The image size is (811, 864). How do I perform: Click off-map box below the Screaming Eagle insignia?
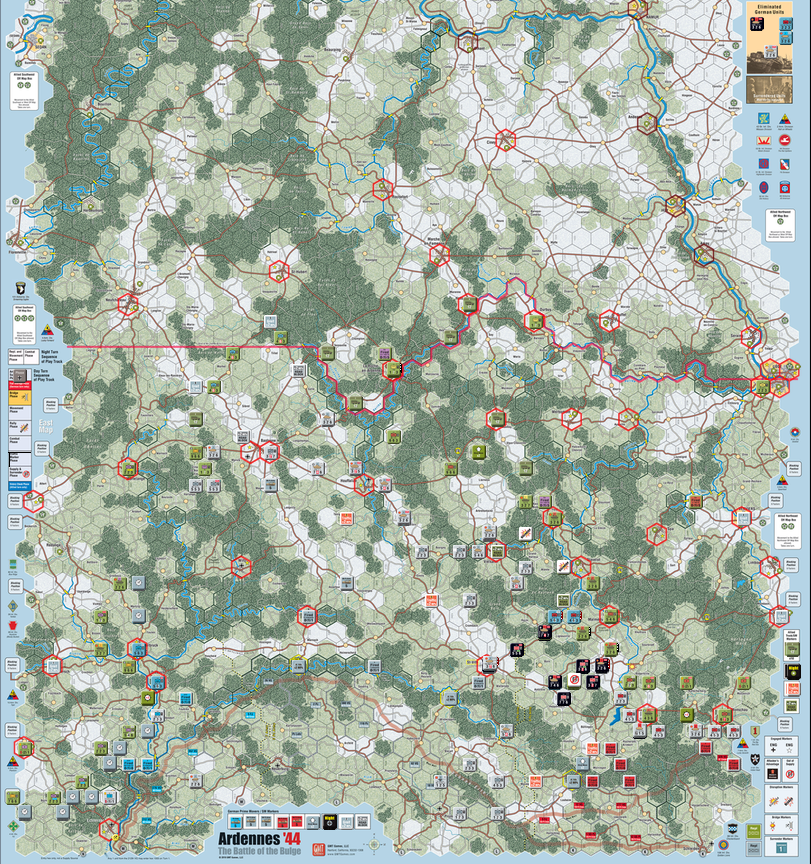coord(24,326)
